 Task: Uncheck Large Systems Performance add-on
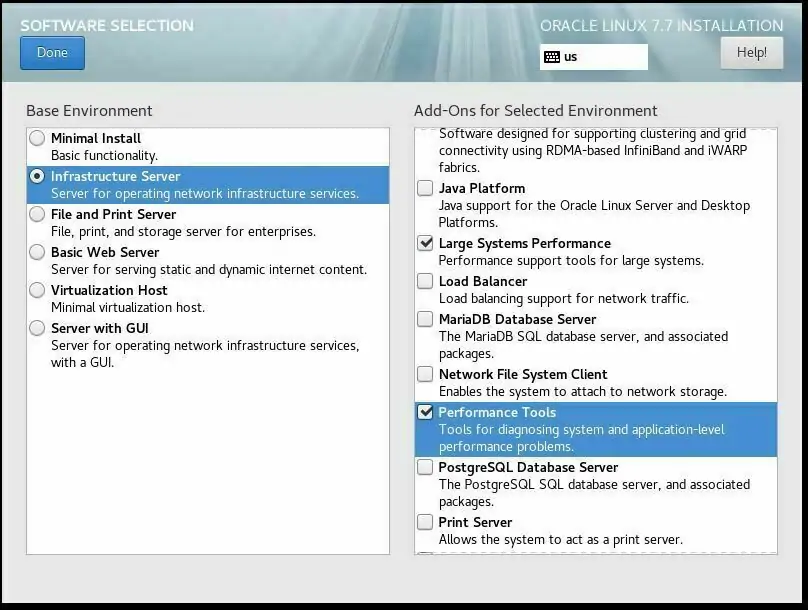pyautogui.click(x=426, y=243)
